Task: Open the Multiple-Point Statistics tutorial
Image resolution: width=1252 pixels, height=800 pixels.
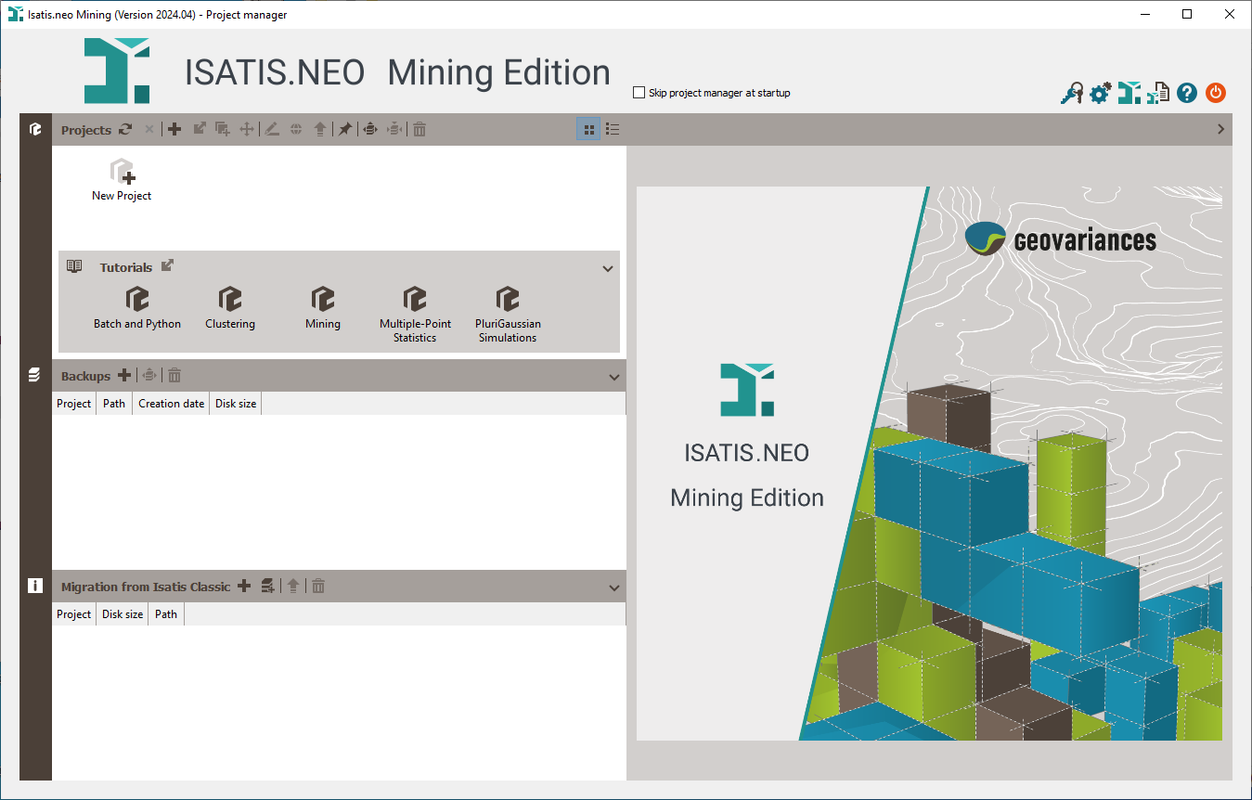Action: click(x=415, y=315)
